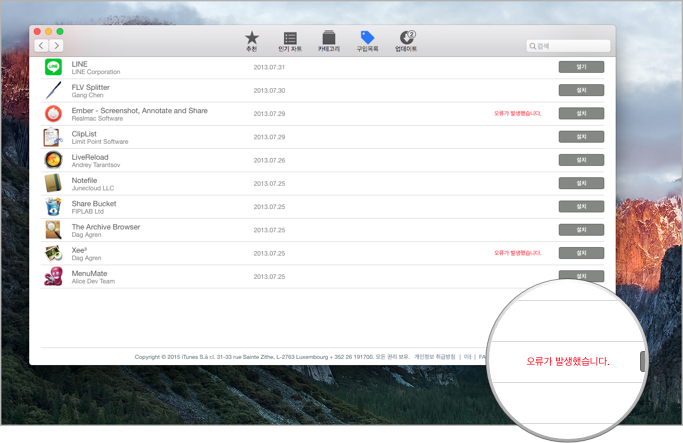This screenshot has width=683, height=443.
Task: Open the Notefile title
Action: [x=85, y=180]
